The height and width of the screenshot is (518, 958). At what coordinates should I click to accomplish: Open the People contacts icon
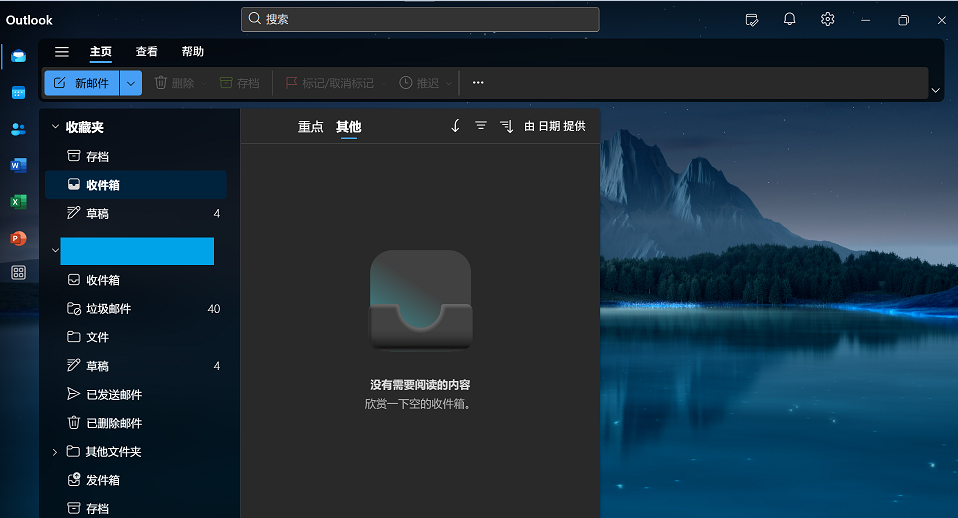(18, 129)
